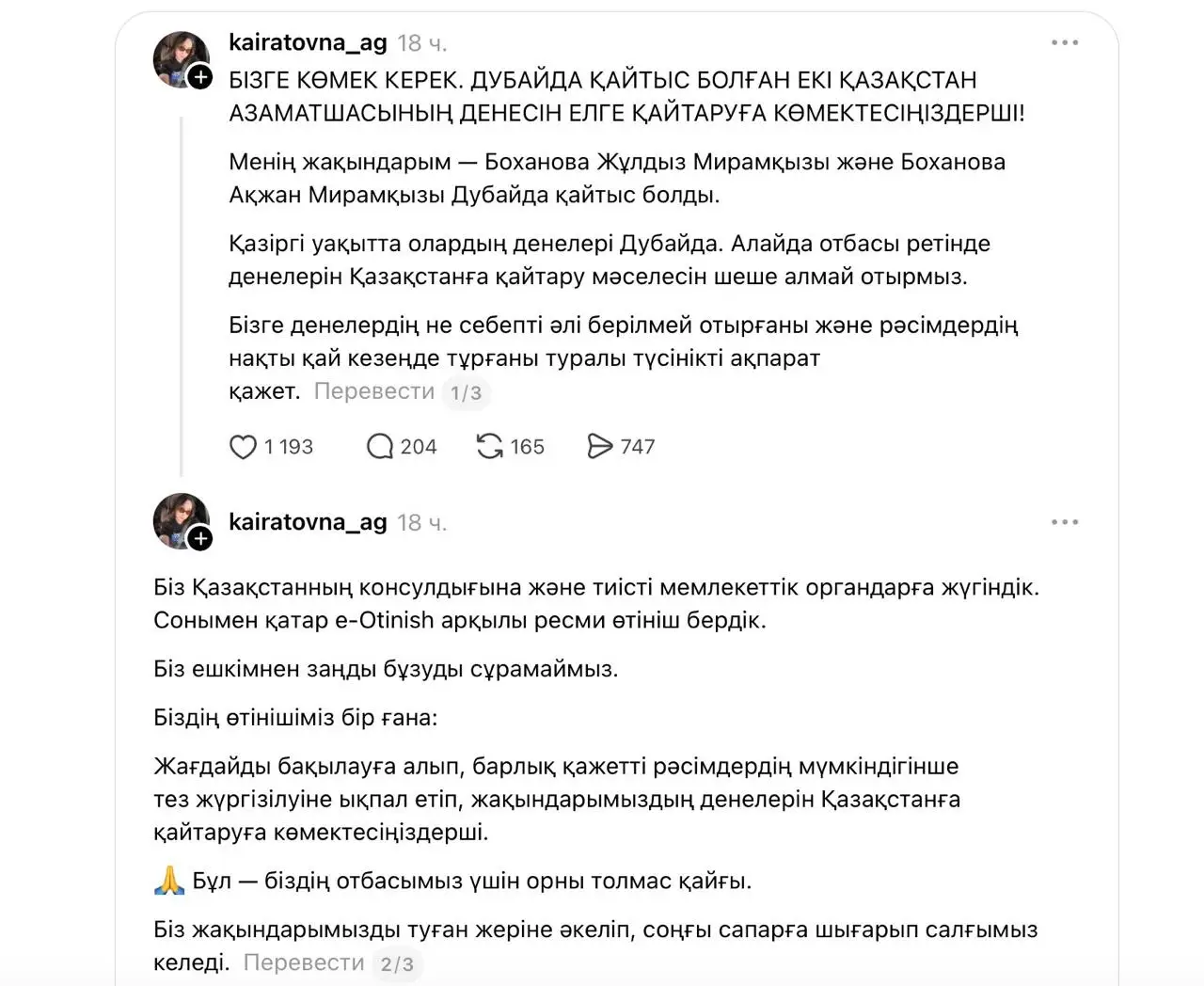This screenshot has width=1204, height=986.
Task: Open the second post's three-dot options menu
Action: 1065,522
